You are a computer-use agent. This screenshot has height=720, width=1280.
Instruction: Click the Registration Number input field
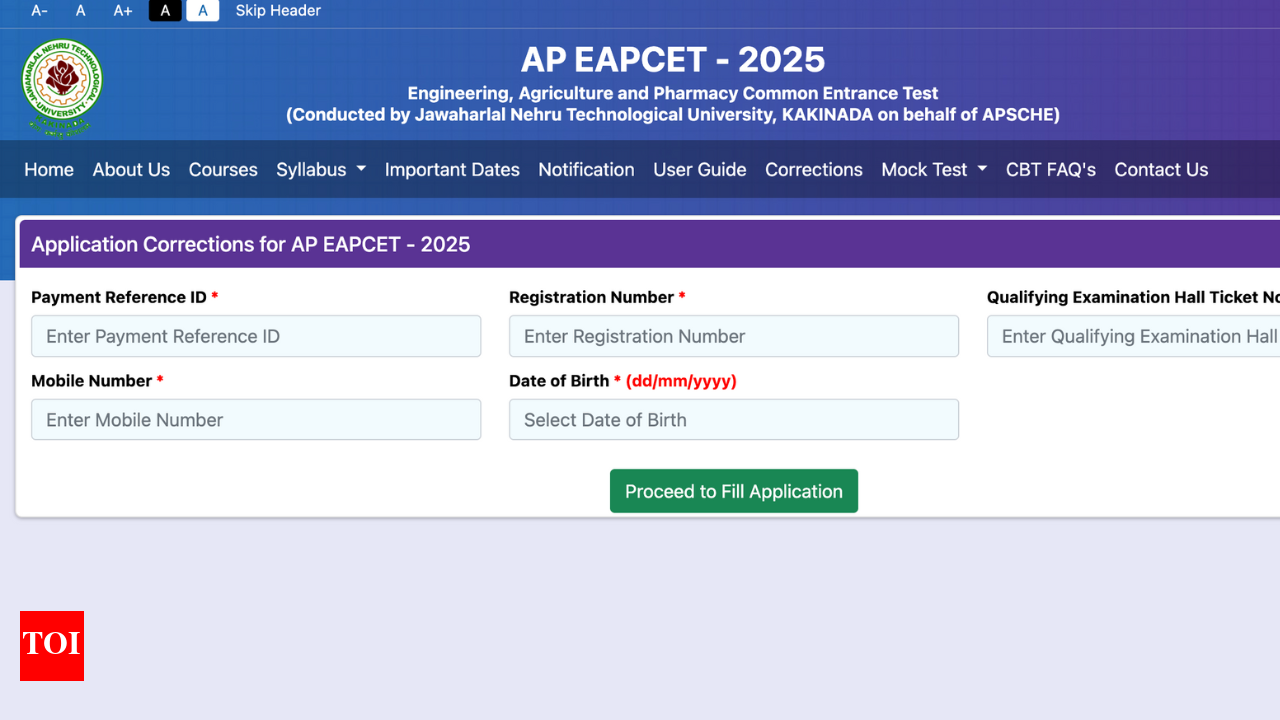pyautogui.click(x=733, y=336)
